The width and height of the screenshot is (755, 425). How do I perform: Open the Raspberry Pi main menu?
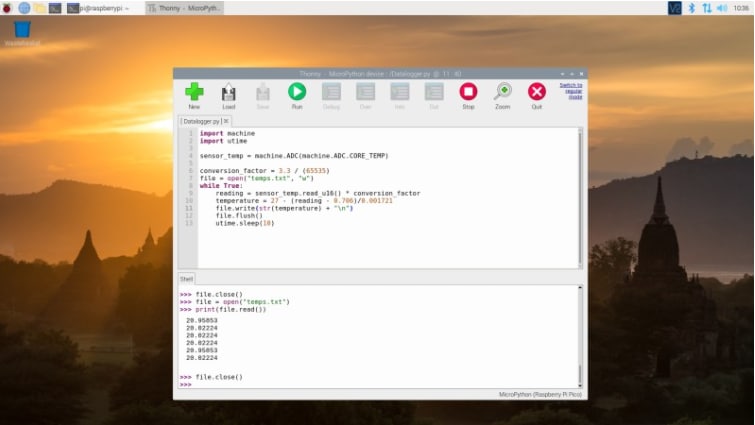(7, 8)
